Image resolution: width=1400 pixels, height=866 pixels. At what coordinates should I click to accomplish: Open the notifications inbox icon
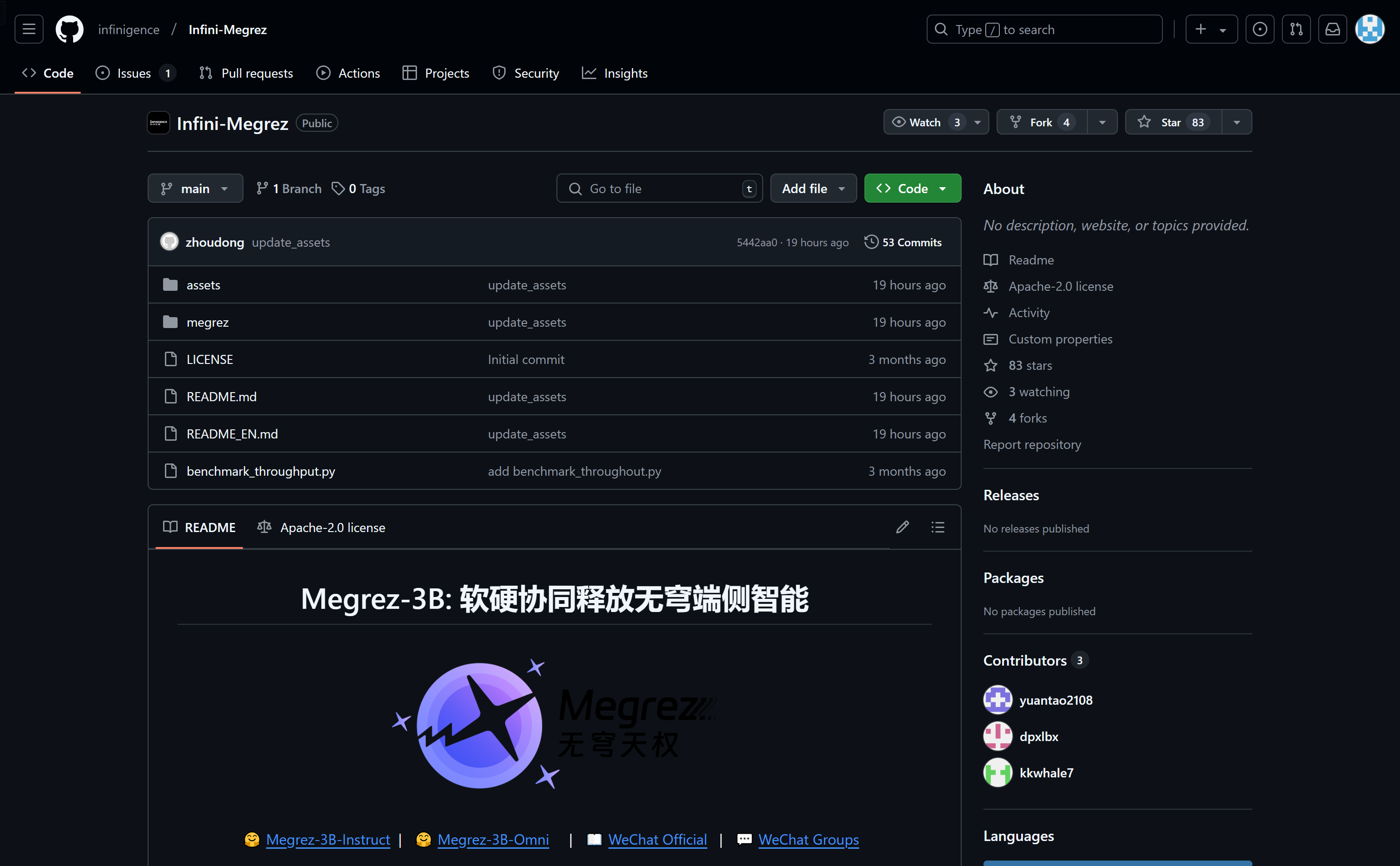[1332, 29]
